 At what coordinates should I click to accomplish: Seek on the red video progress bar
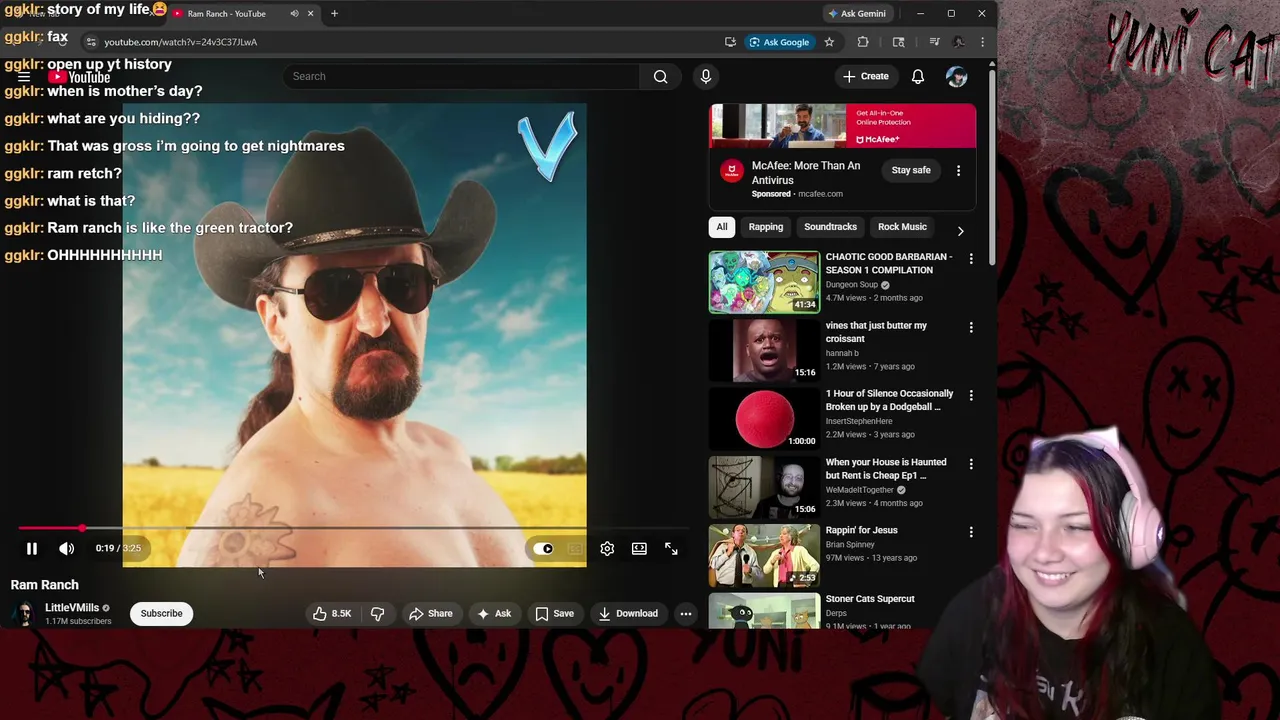tap(353, 528)
